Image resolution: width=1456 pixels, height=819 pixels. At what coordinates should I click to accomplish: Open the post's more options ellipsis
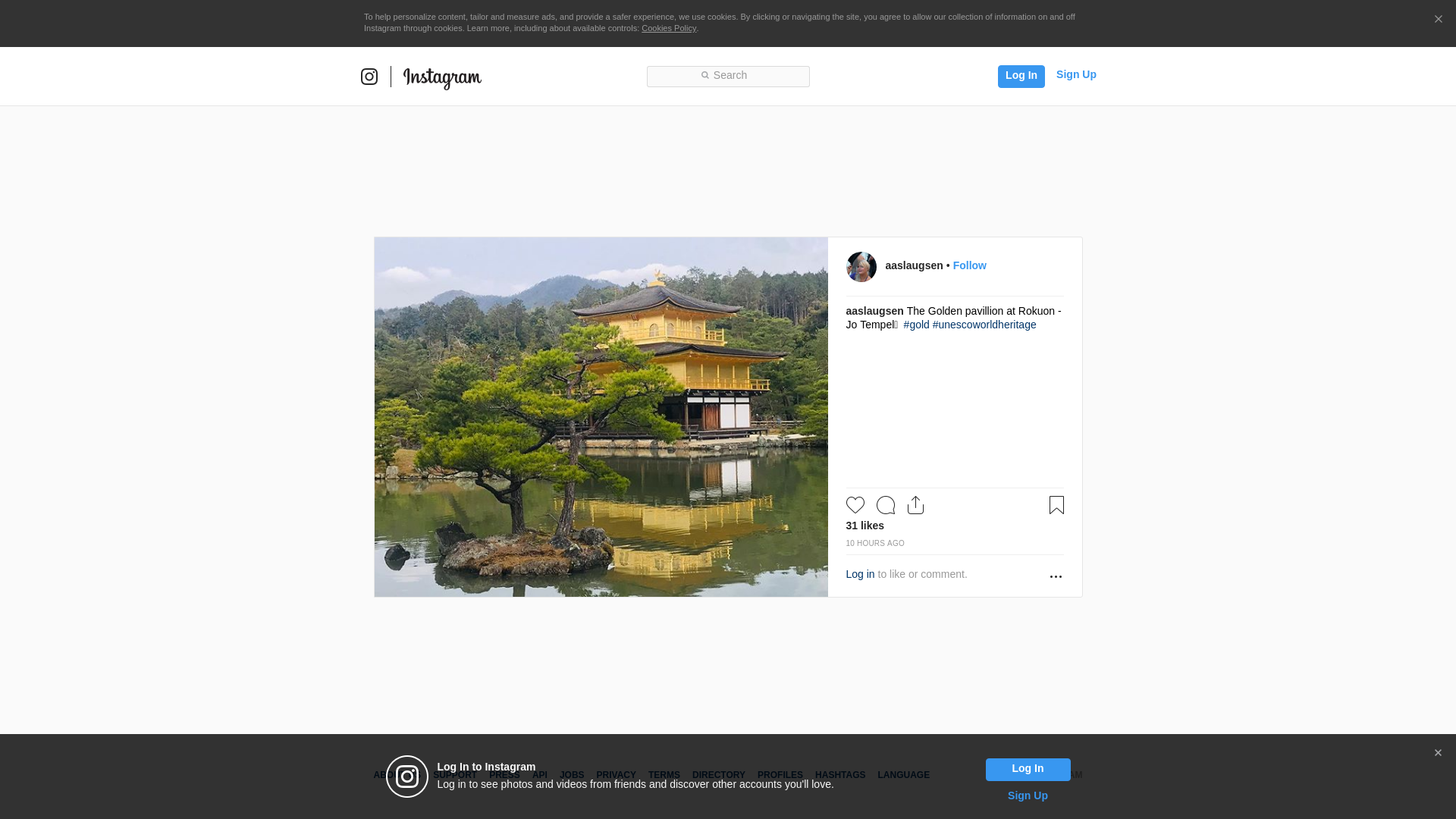coord(1056,577)
